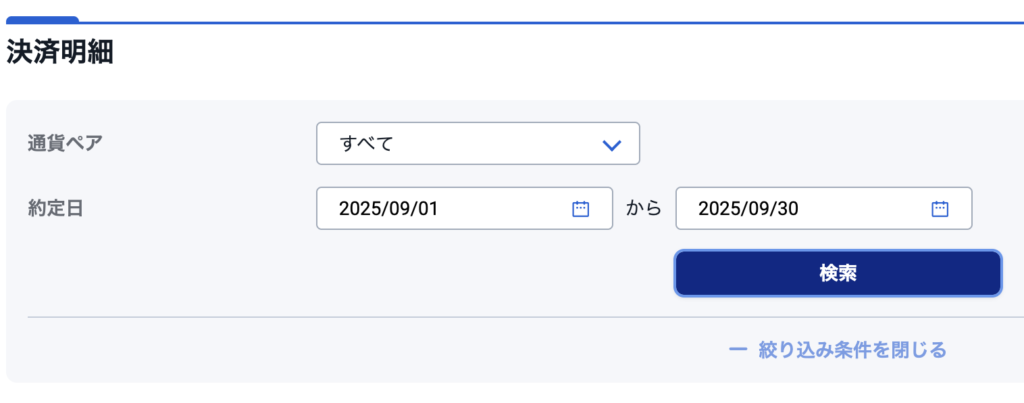
Task: Focus the 約定日 start date text 2025/09/01
Action: [x=389, y=209]
